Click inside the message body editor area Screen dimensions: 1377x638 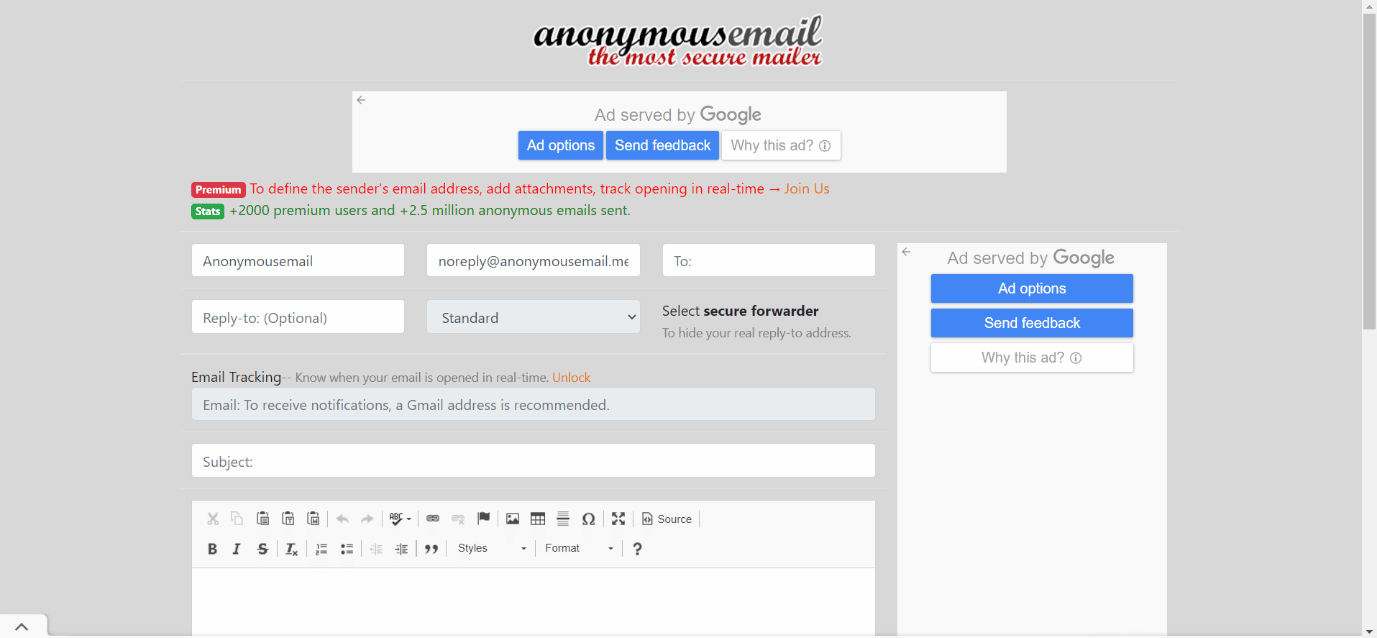pyautogui.click(x=533, y=600)
